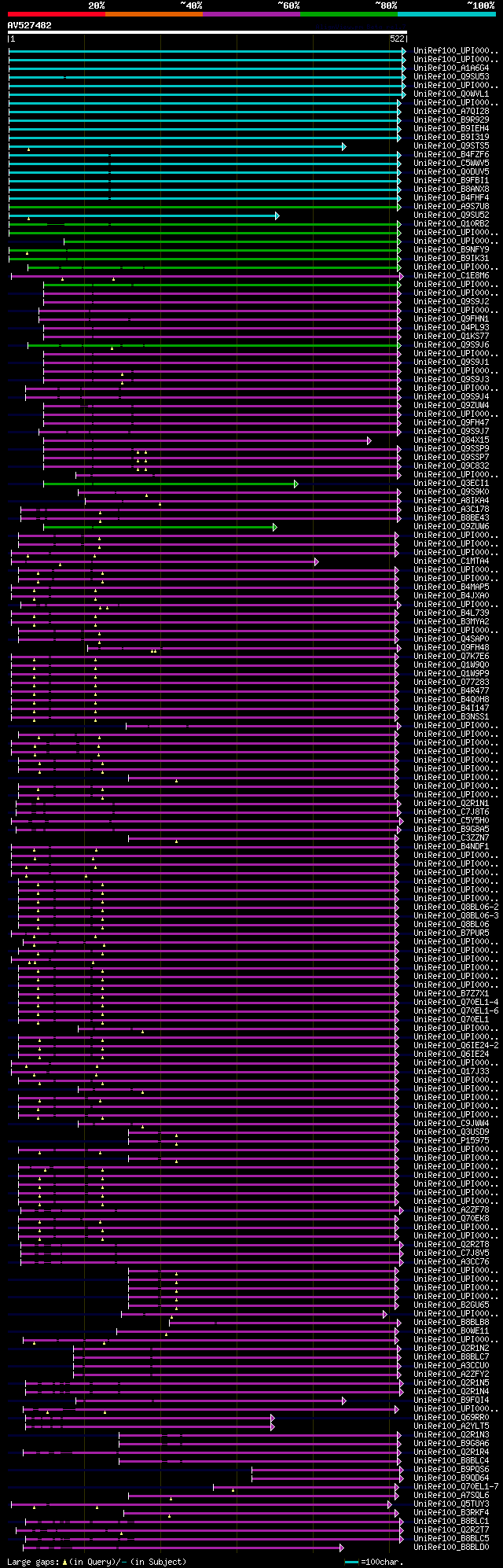Select the UniRef100_B9I319 label

point(451,137)
